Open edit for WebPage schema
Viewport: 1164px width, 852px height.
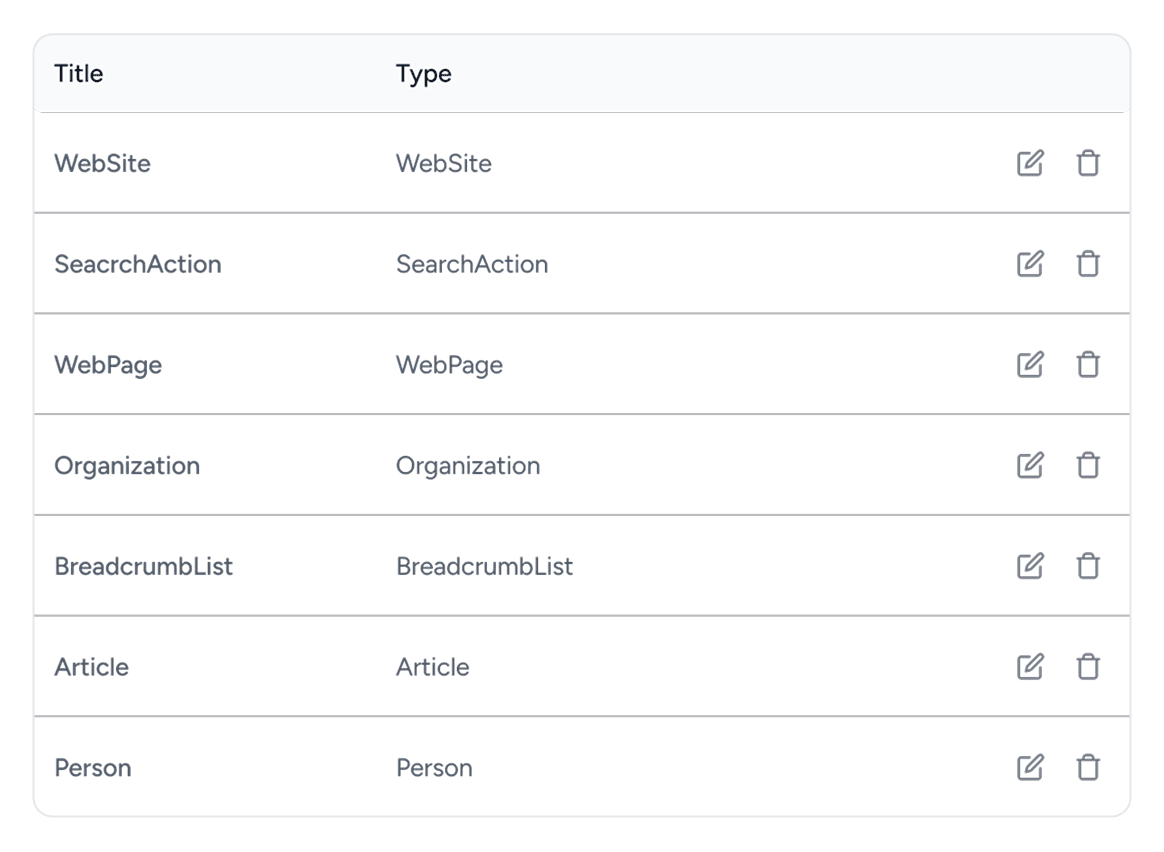1030,365
